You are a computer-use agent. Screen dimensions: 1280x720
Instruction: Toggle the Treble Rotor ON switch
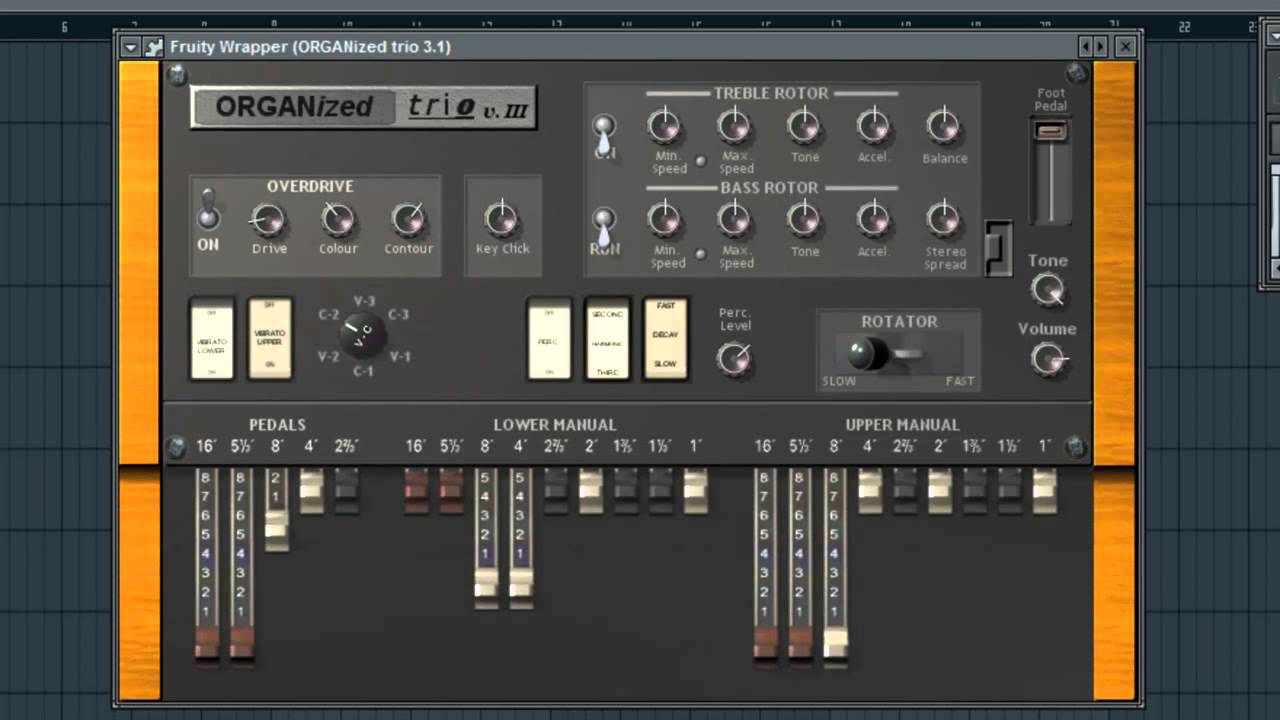coord(604,134)
